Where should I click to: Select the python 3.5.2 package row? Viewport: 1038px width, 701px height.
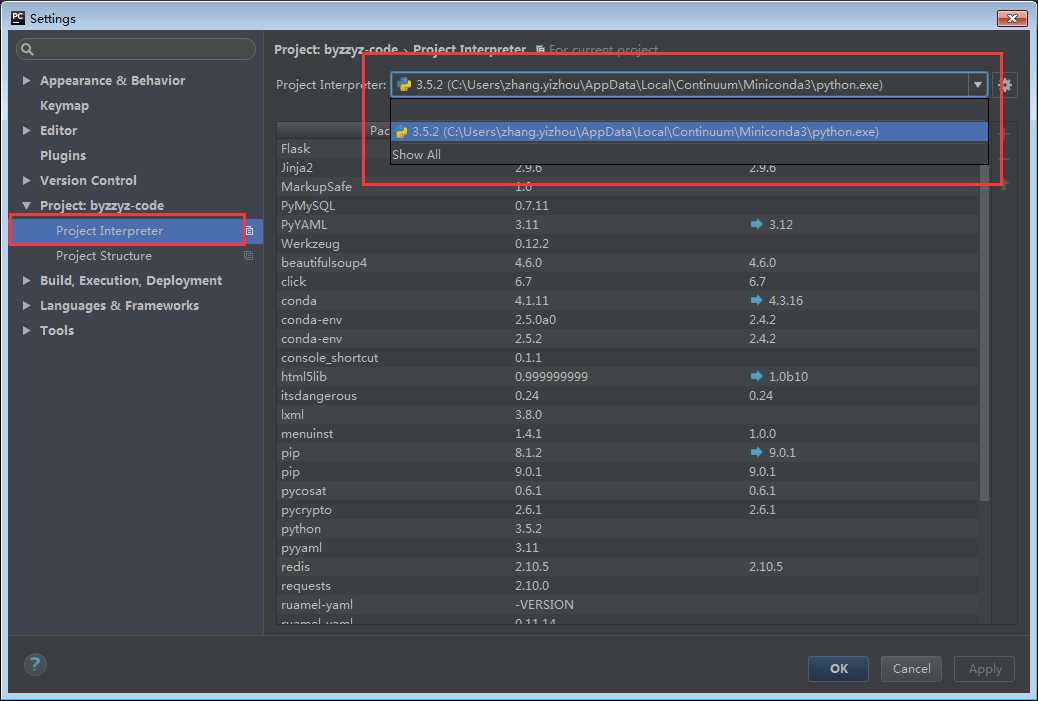(628, 529)
